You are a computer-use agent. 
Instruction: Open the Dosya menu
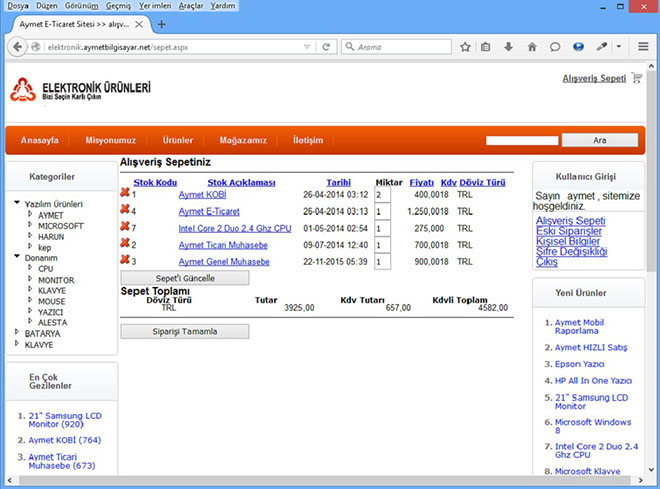[x=18, y=6]
